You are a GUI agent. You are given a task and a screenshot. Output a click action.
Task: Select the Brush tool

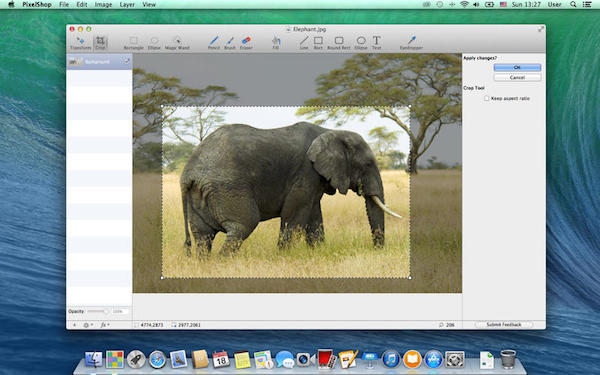tap(230, 43)
